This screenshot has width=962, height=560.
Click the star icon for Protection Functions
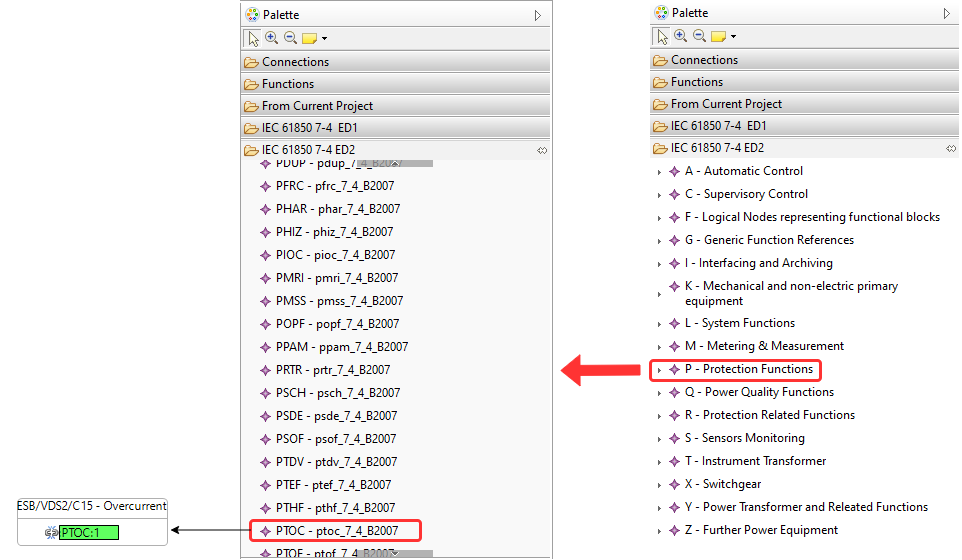674,370
